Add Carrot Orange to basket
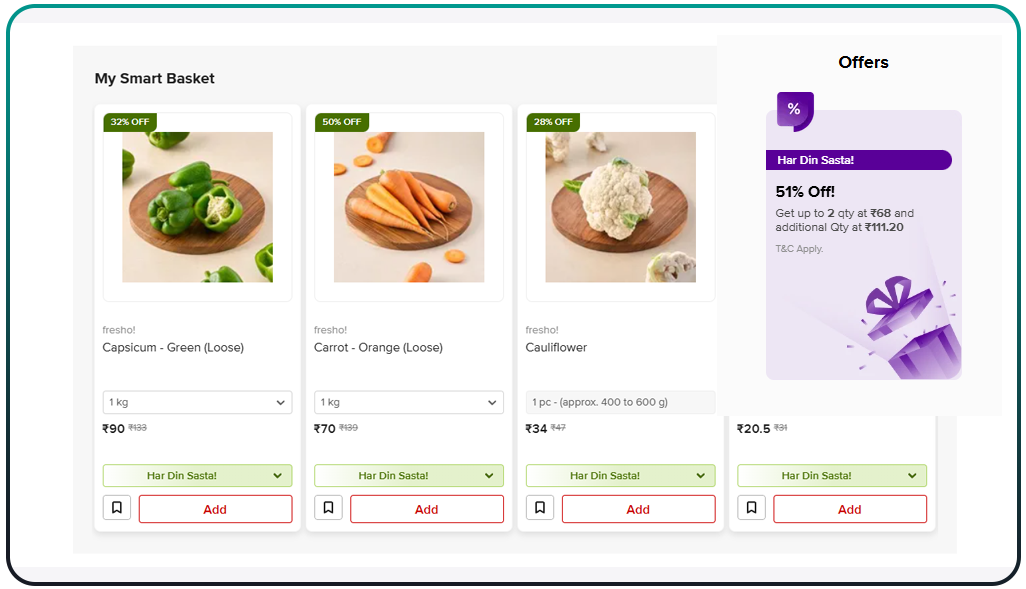The width and height of the screenshot is (1026, 589). [x=426, y=509]
